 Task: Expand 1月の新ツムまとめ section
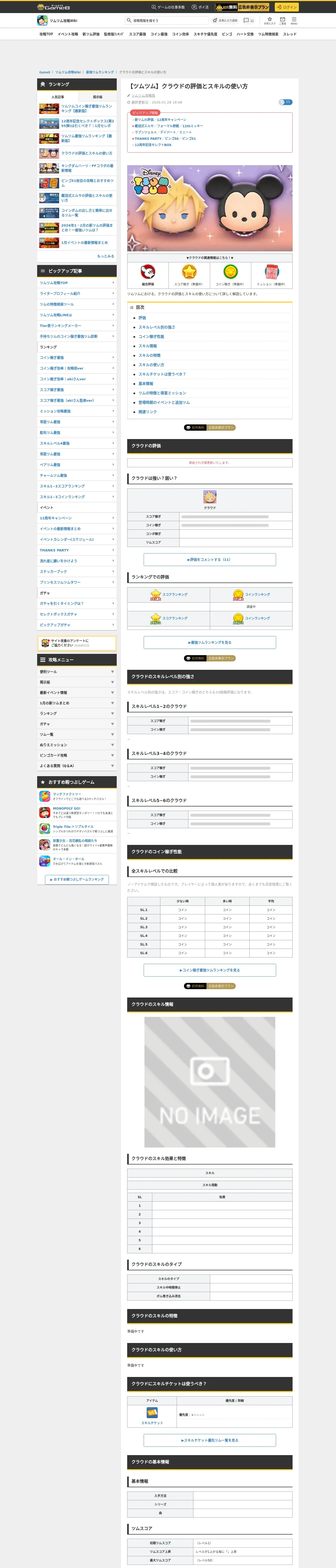point(77,703)
